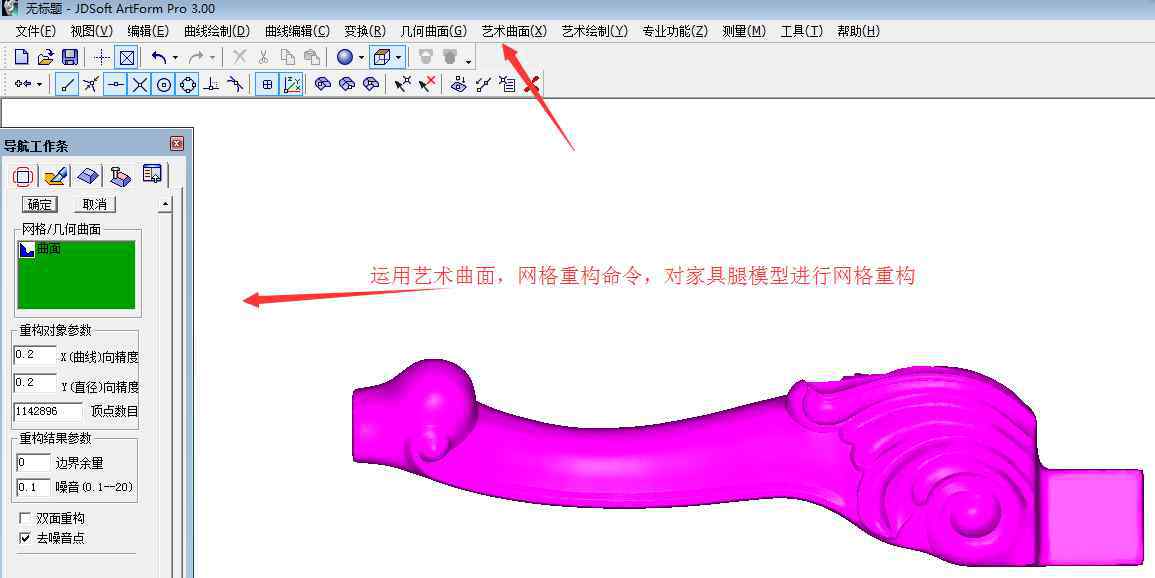
Task: Uncheck the 去噪音点 checkbox
Action: [x=25, y=538]
